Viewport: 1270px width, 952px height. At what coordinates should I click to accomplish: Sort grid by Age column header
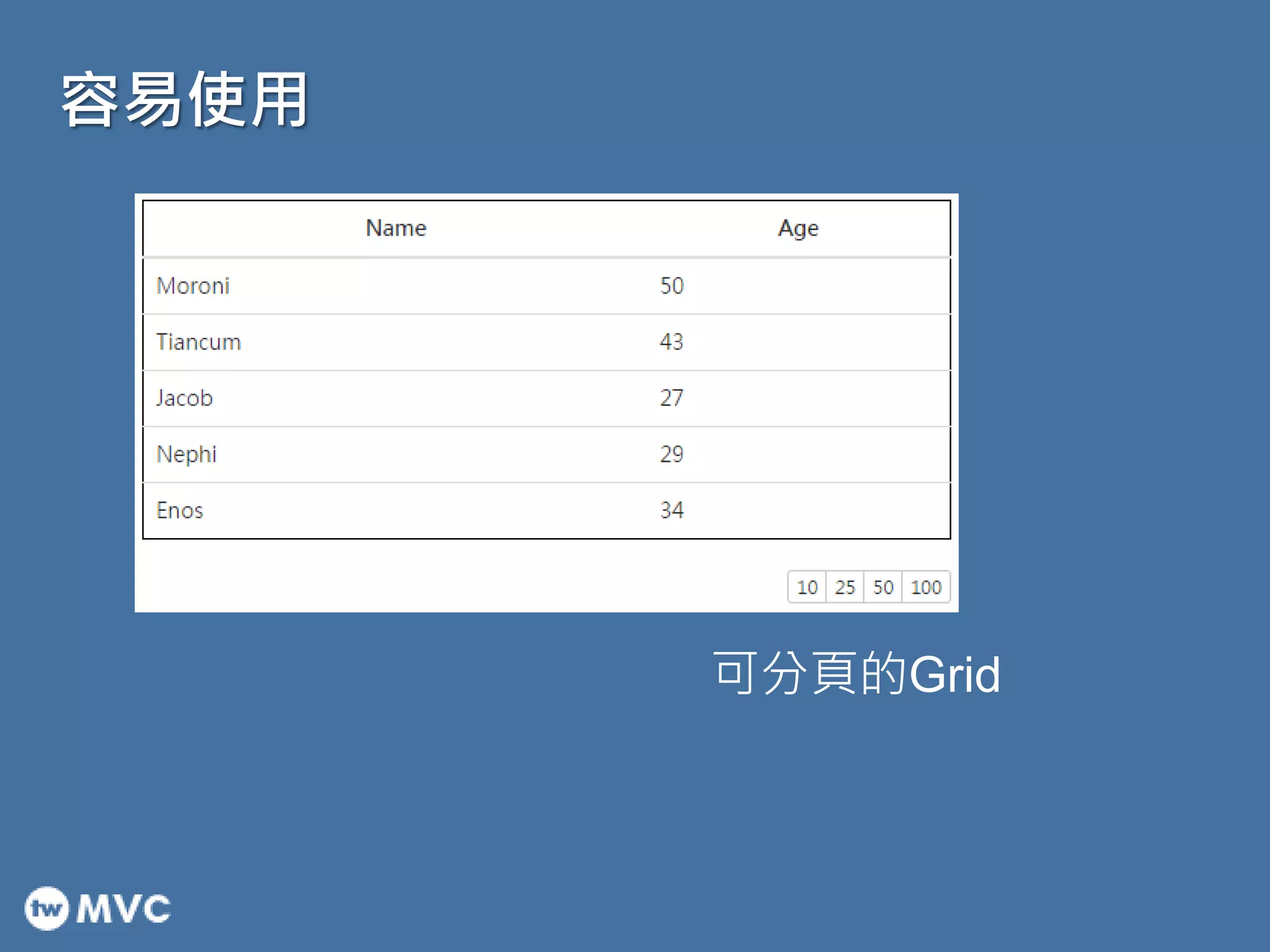point(799,228)
